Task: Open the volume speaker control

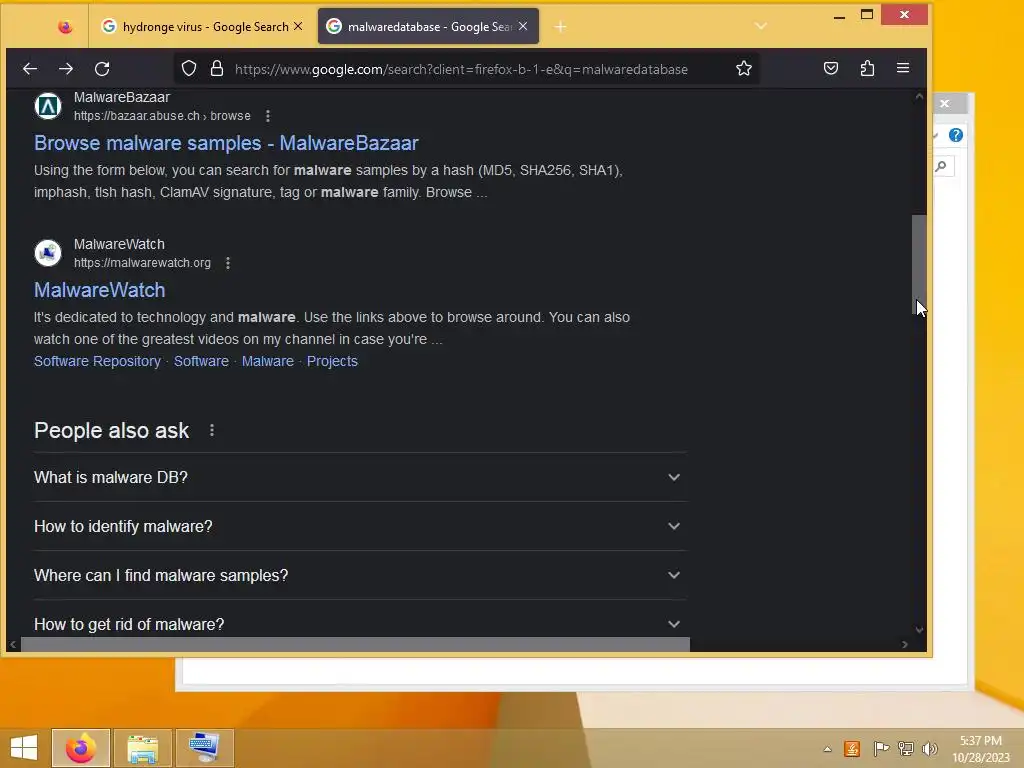Action: click(x=929, y=748)
